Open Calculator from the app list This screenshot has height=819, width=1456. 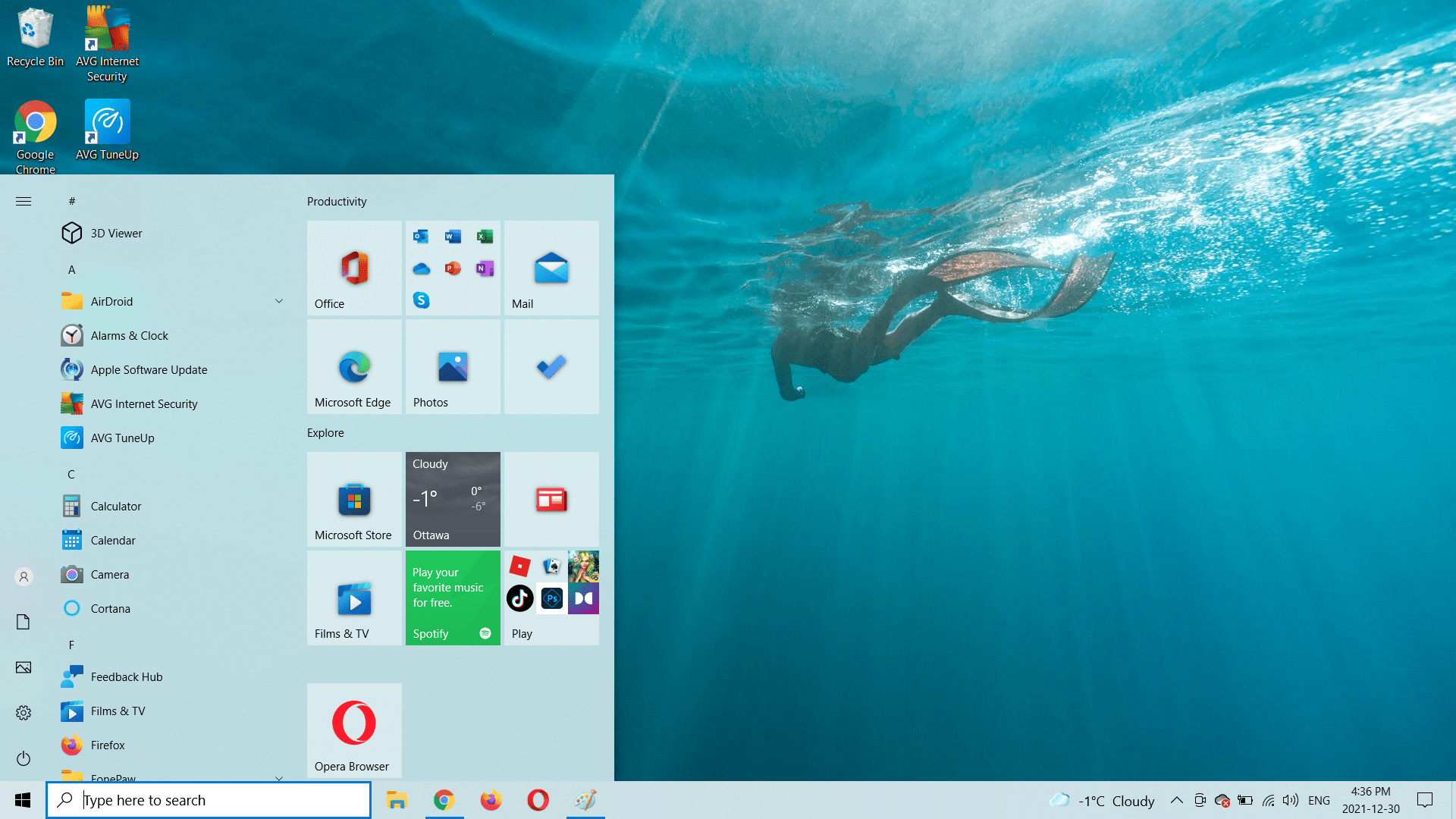(116, 506)
